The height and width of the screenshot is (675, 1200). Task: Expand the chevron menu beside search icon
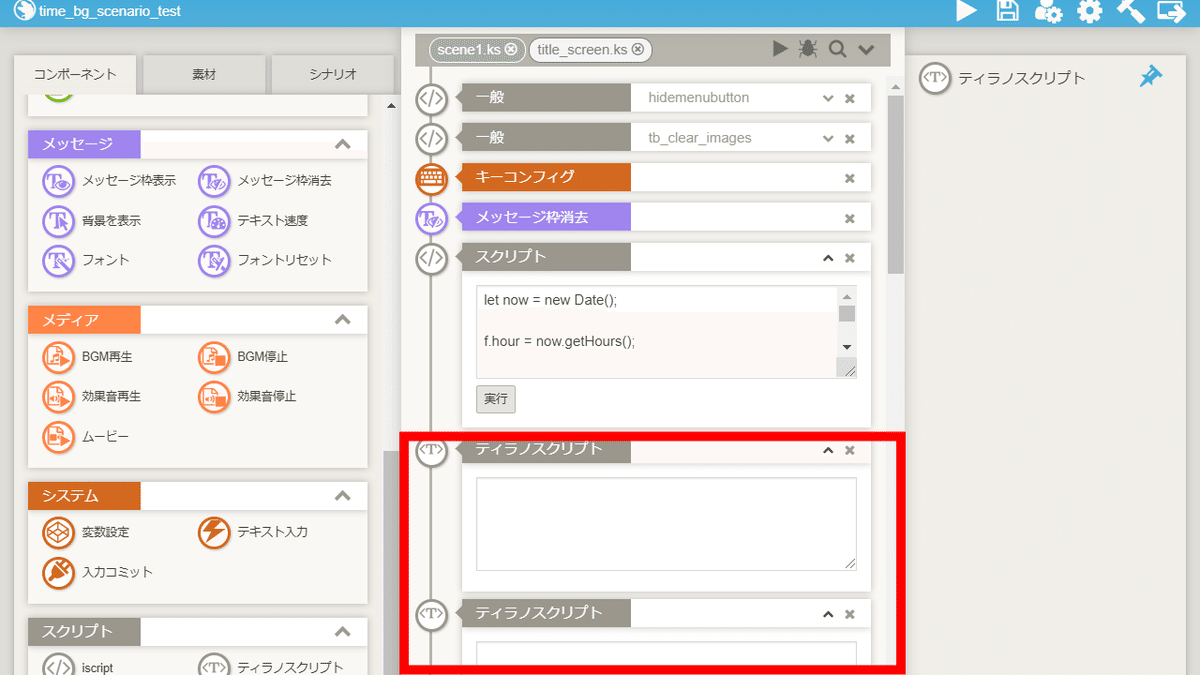(866, 49)
